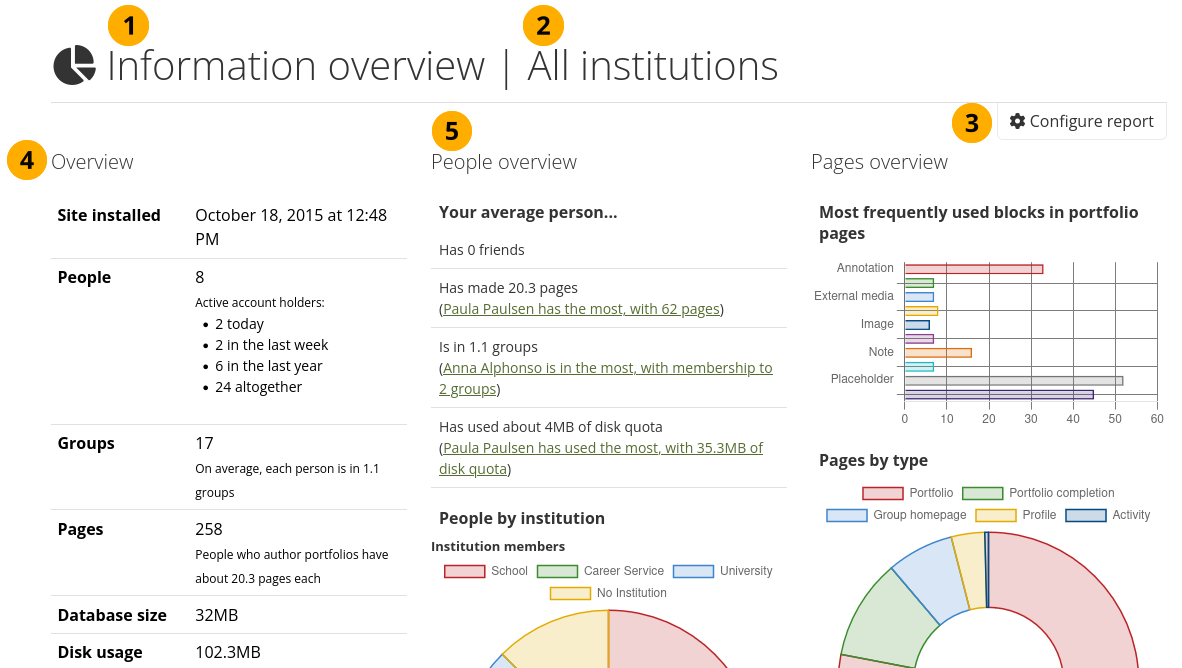Toggle Activity legend in Pages by type

1107,515
